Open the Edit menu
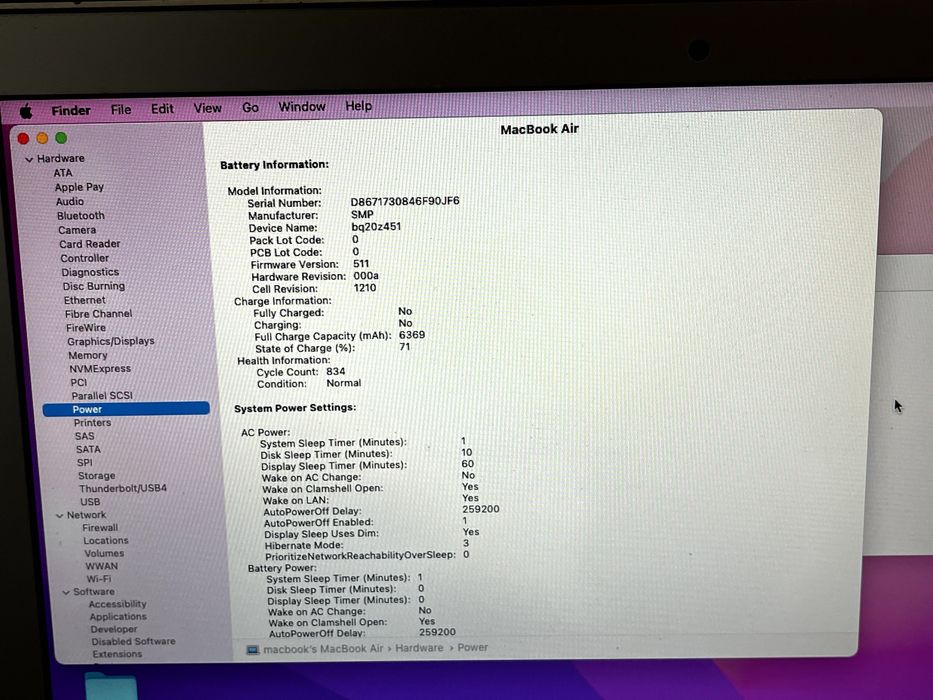933x700 pixels. [x=162, y=109]
